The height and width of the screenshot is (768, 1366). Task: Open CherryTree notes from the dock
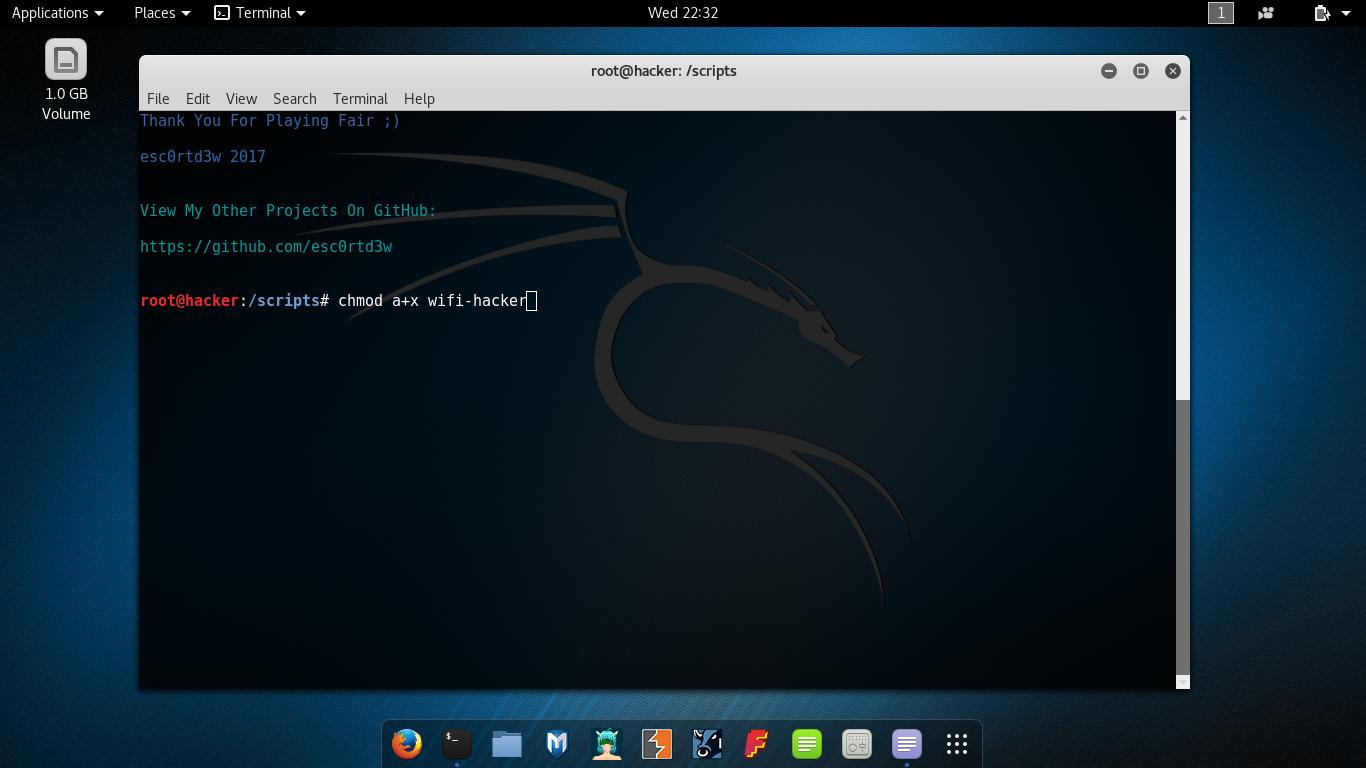[x=906, y=744]
